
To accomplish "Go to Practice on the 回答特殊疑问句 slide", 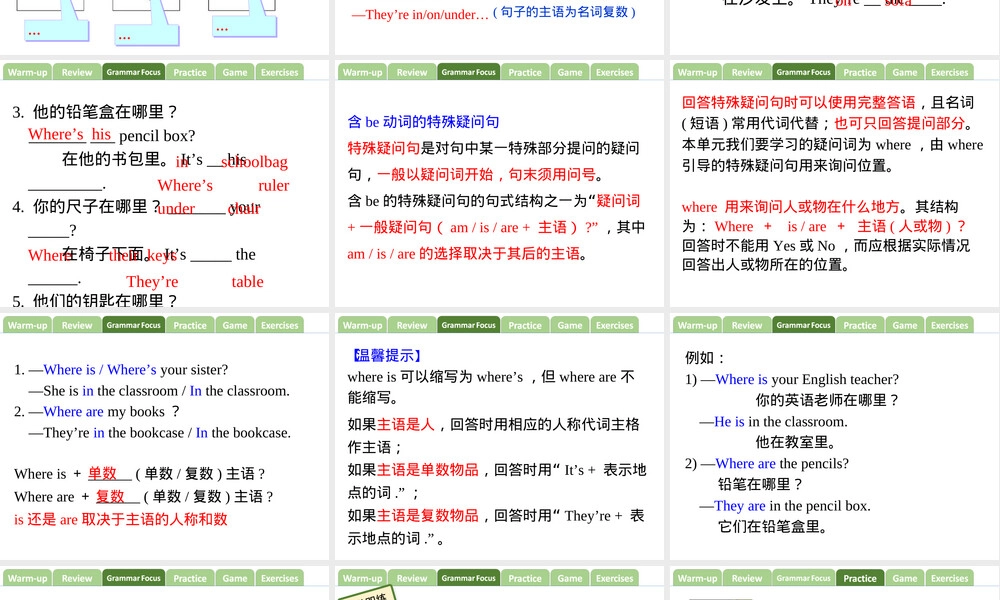I will [x=860, y=72].
